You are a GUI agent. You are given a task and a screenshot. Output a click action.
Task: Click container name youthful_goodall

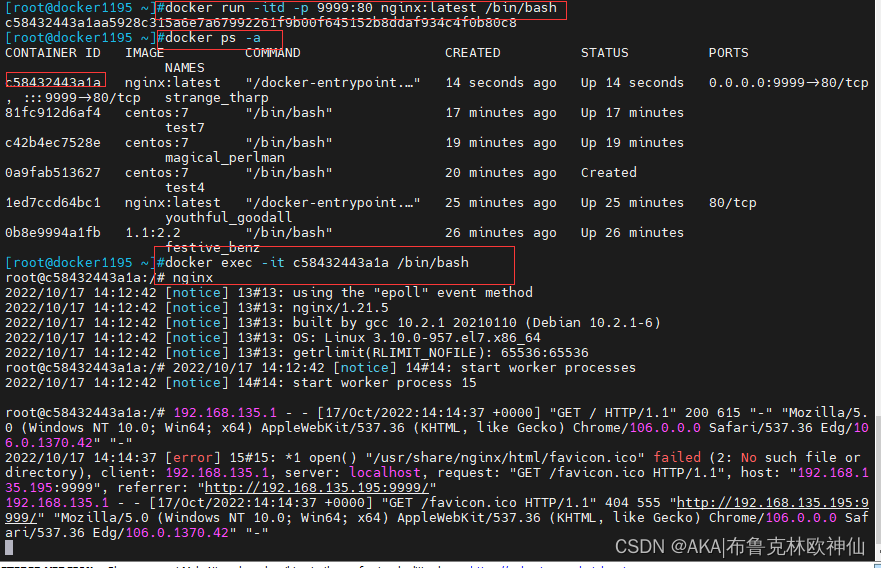coord(229,217)
